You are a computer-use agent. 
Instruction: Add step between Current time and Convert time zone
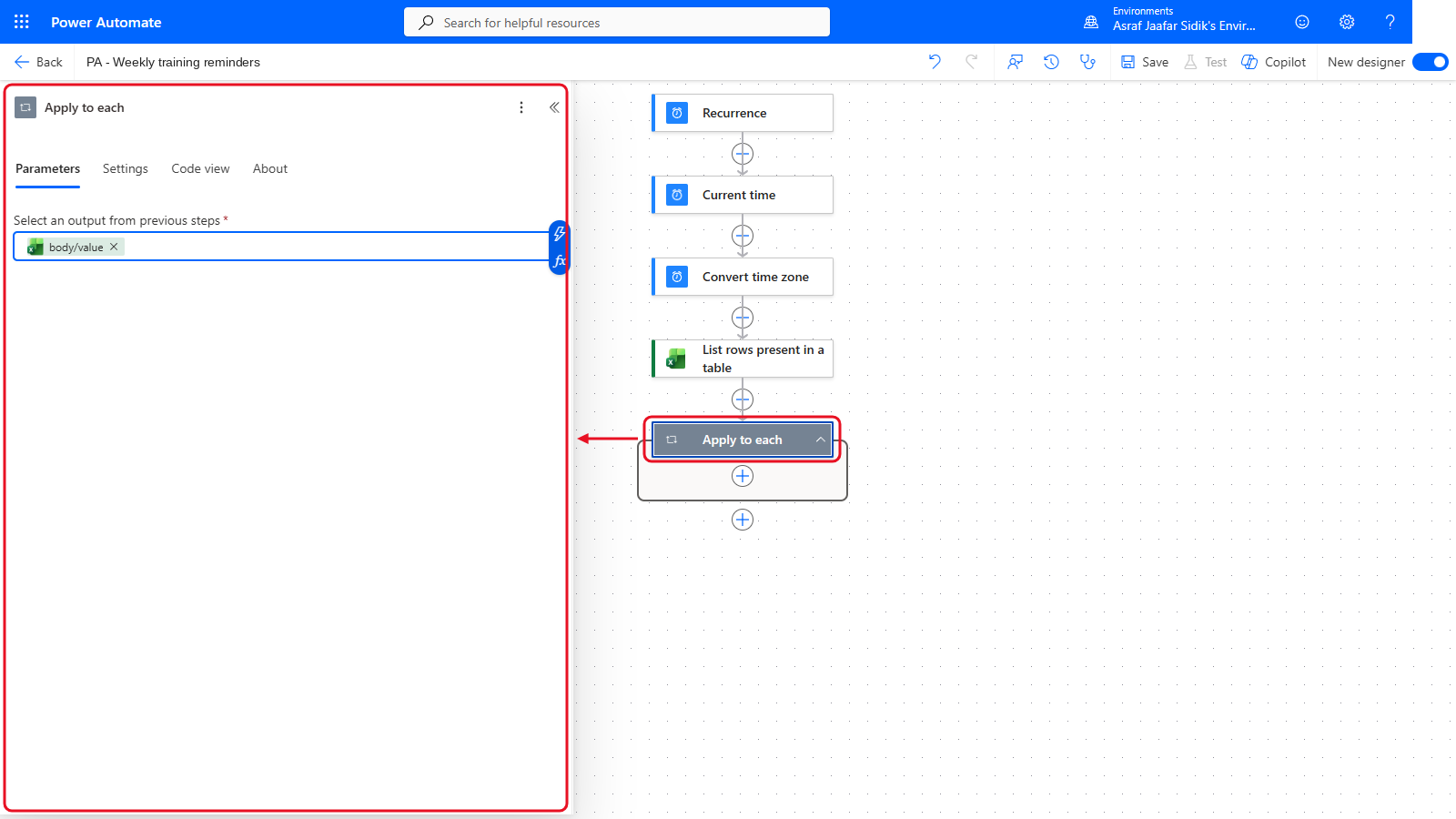pos(743,236)
